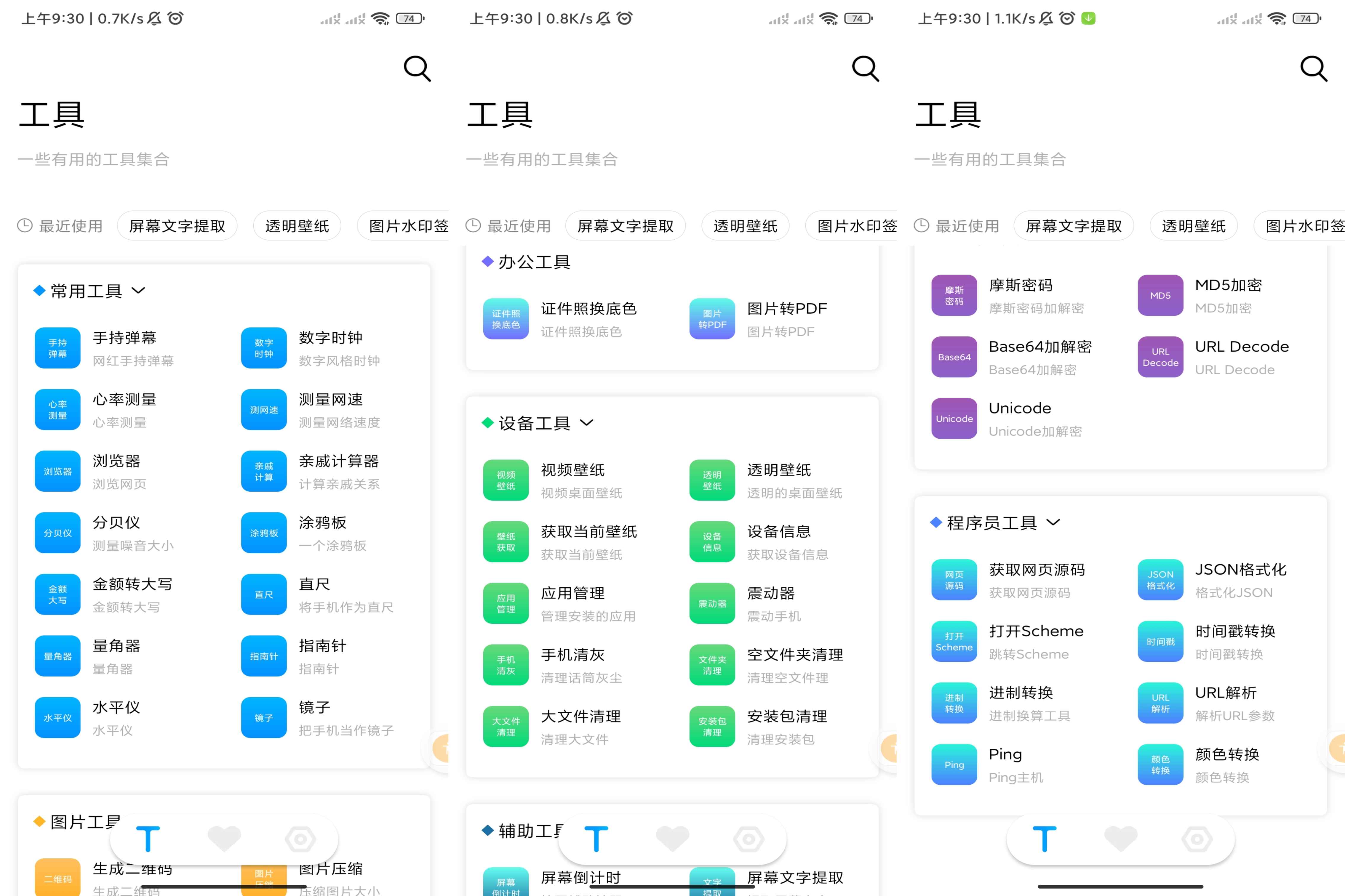Collapse the 设备工具 section chevron
The image size is (1345, 896).
tap(586, 423)
